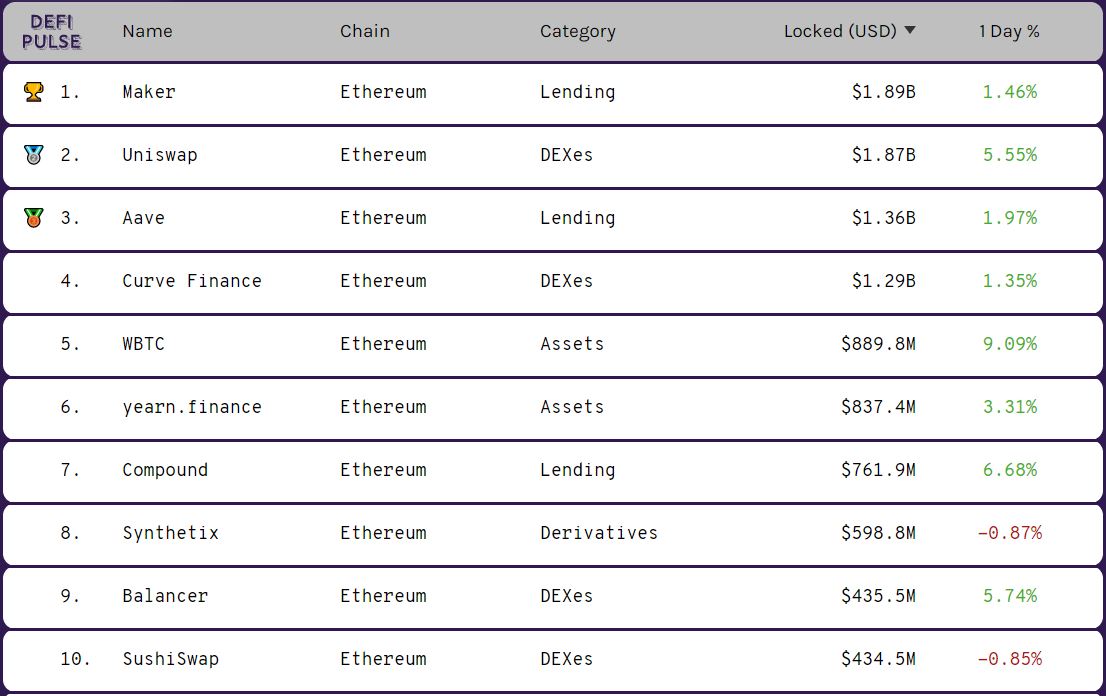Click Aave's $1.36B locked value
This screenshot has height=696, width=1106.
coord(883,218)
